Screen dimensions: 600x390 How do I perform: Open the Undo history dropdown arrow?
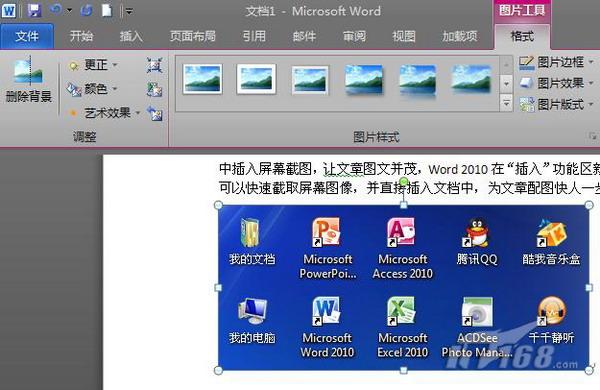[69, 10]
